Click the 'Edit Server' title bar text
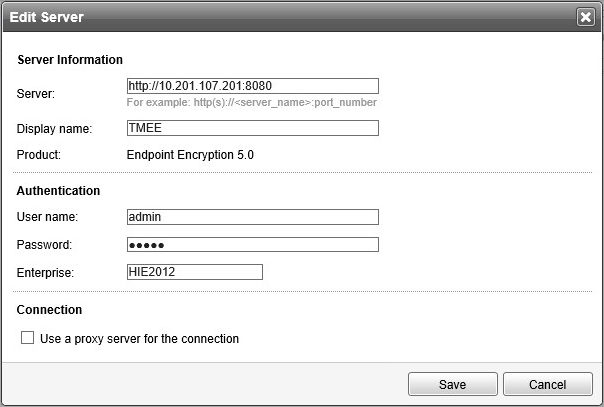604x407 pixels. point(47,17)
